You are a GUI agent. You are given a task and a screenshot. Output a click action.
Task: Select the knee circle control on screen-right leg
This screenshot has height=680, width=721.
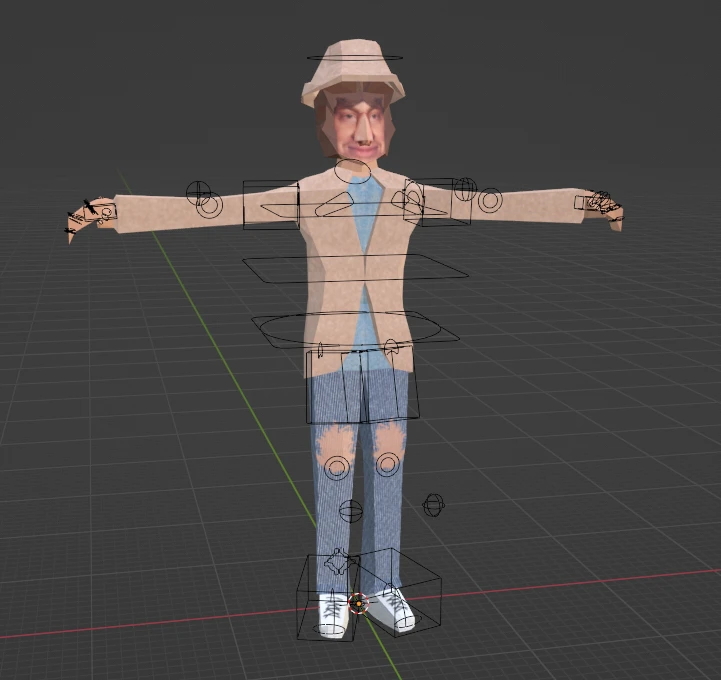point(388,464)
